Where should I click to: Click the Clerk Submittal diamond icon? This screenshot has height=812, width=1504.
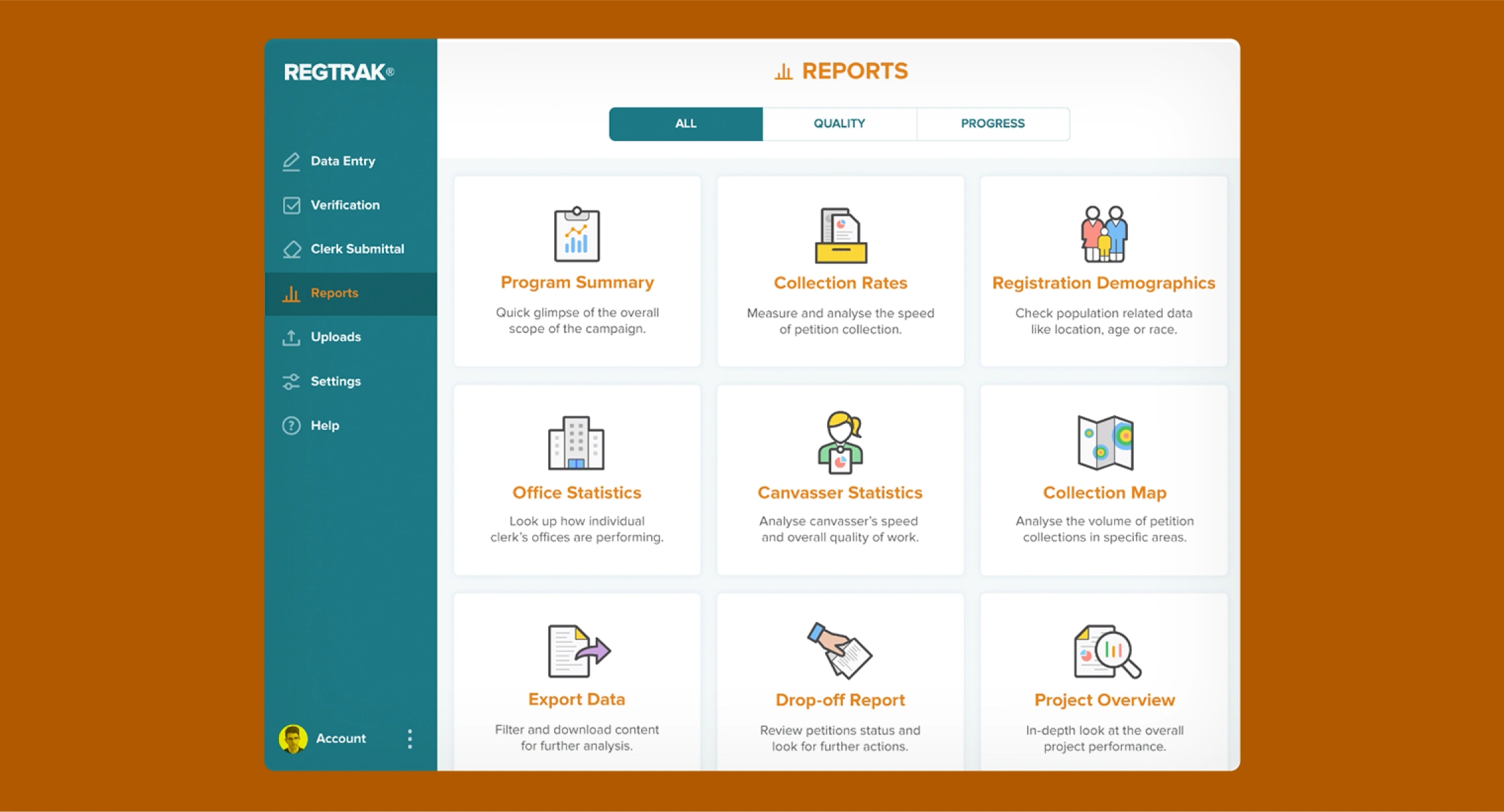tap(292, 249)
